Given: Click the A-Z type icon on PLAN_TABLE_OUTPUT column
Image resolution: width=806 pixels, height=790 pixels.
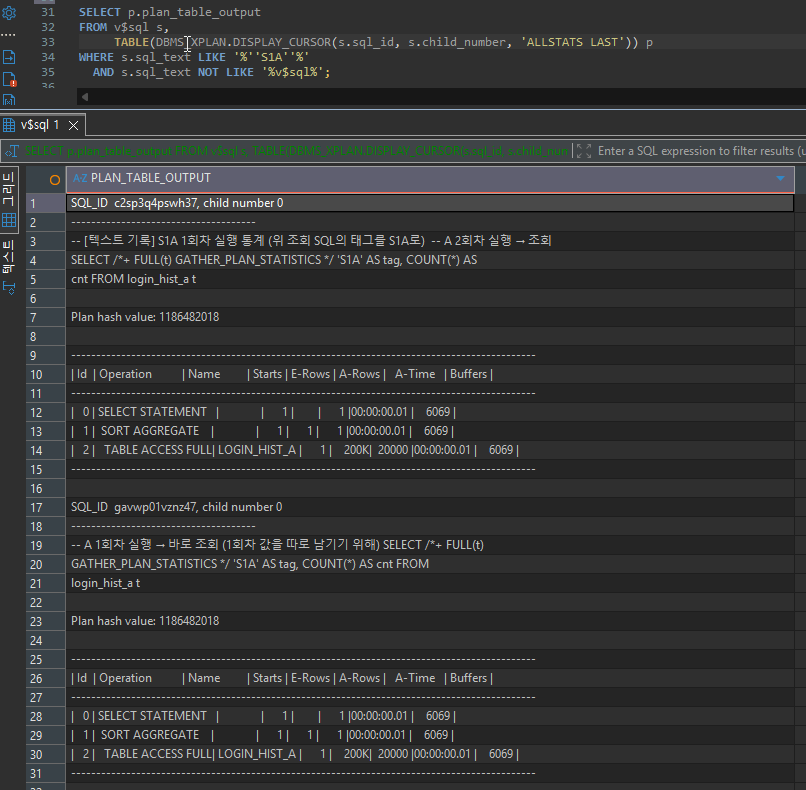Looking at the screenshot, I should 80,178.
